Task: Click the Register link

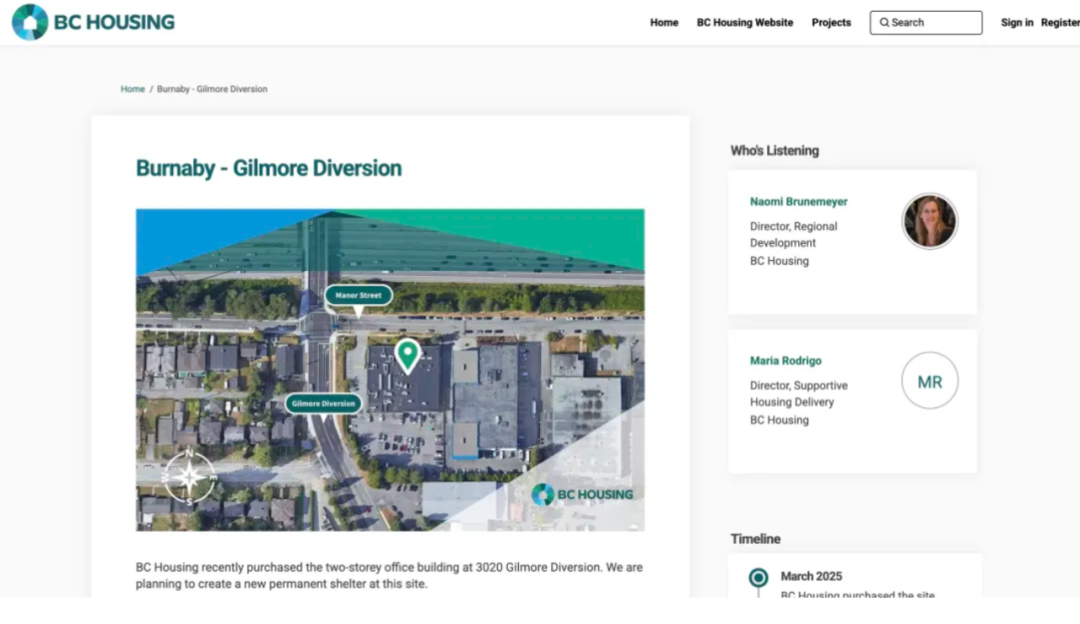Action: pyautogui.click(x=1061, y=23)
